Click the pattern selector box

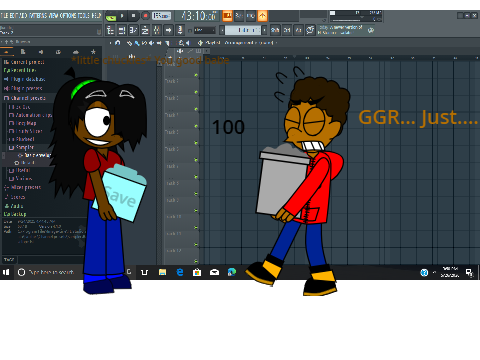pyautogui.click(x=243, y=30)
